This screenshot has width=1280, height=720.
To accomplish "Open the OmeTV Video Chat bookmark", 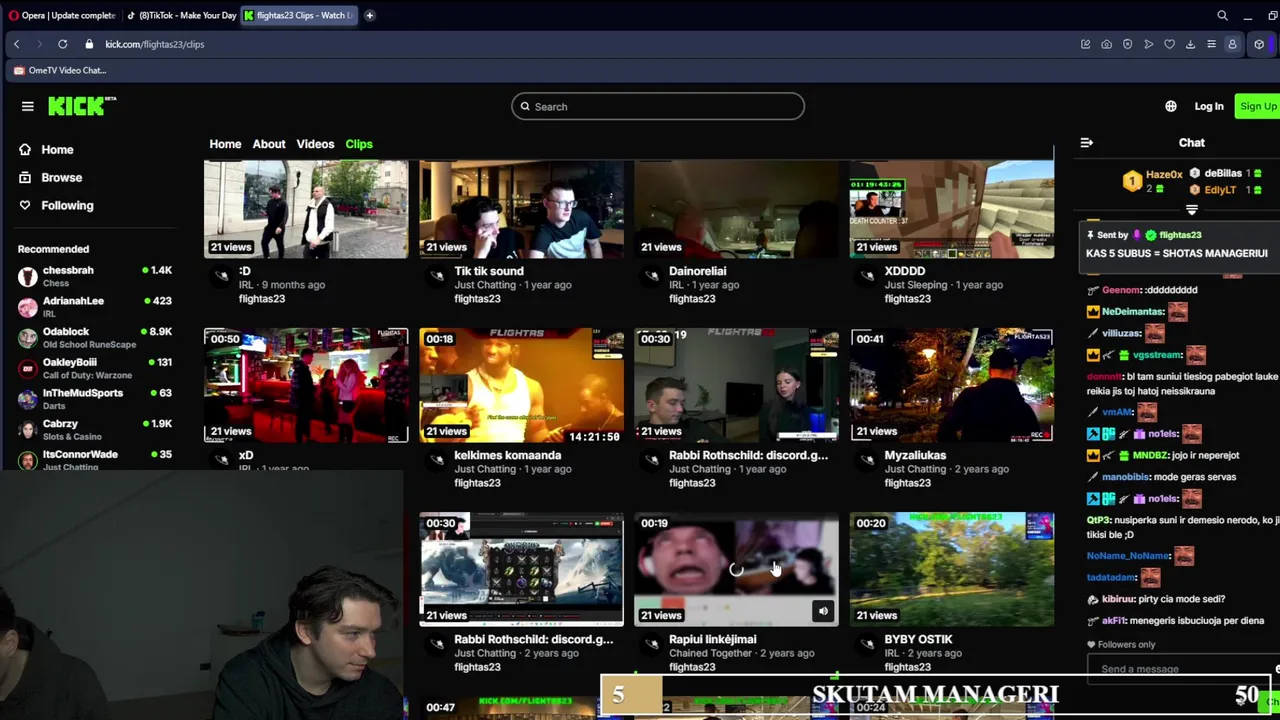I will pos(60,70).
